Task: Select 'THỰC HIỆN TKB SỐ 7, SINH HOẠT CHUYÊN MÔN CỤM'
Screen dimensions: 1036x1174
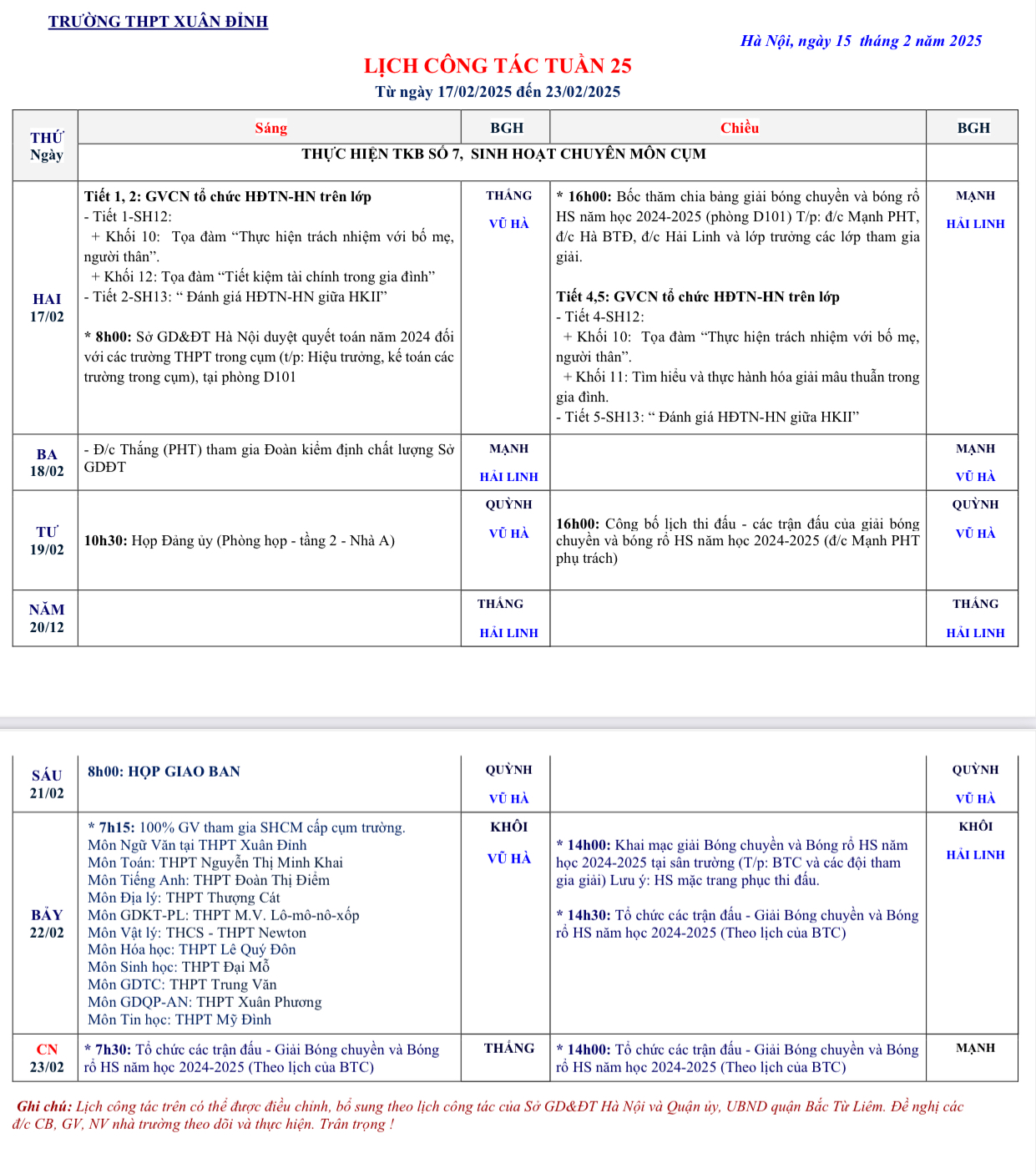Action: [x=503, y=154]
